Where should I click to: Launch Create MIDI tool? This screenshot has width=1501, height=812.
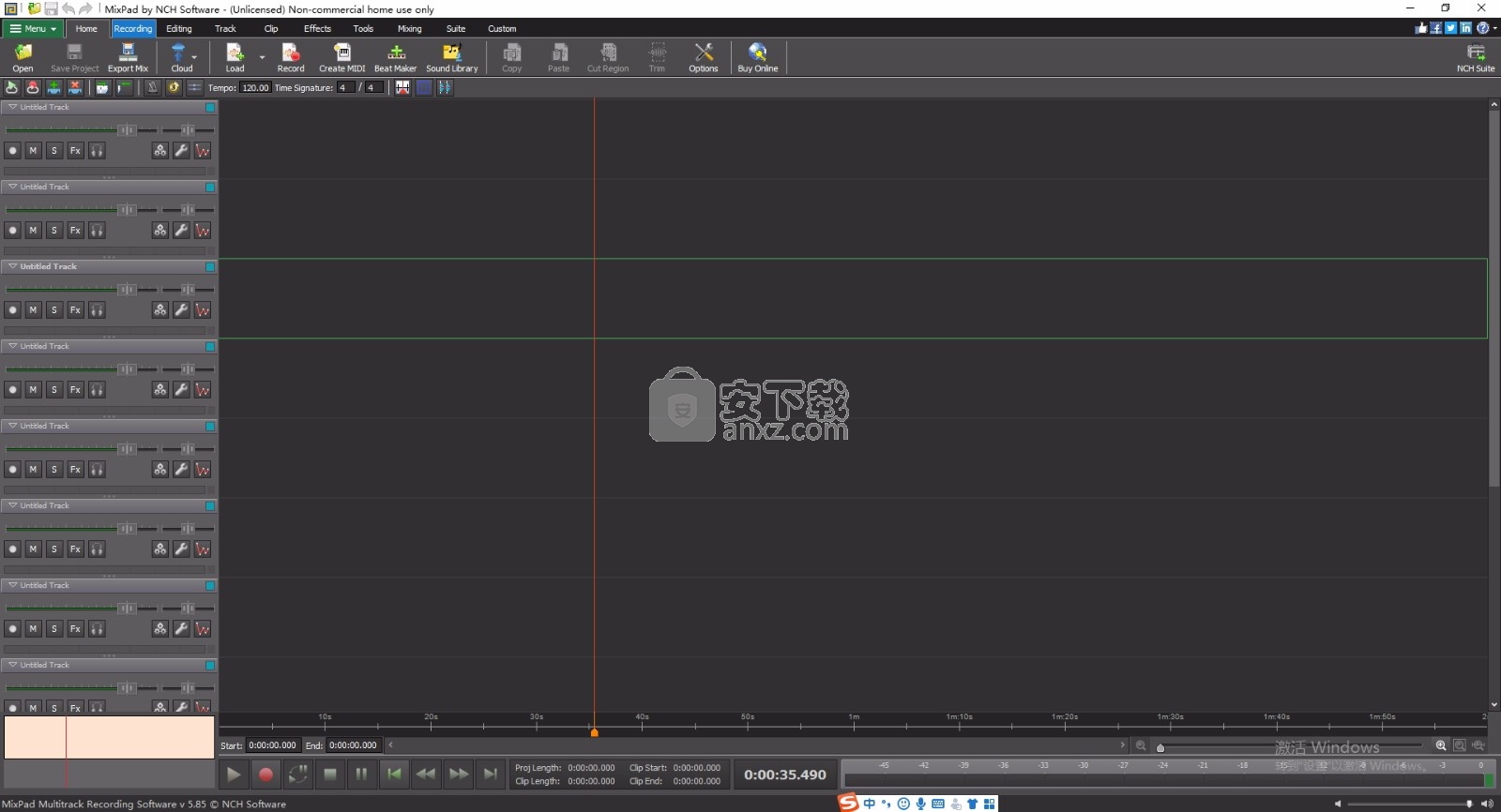click(x=342, y=57)
